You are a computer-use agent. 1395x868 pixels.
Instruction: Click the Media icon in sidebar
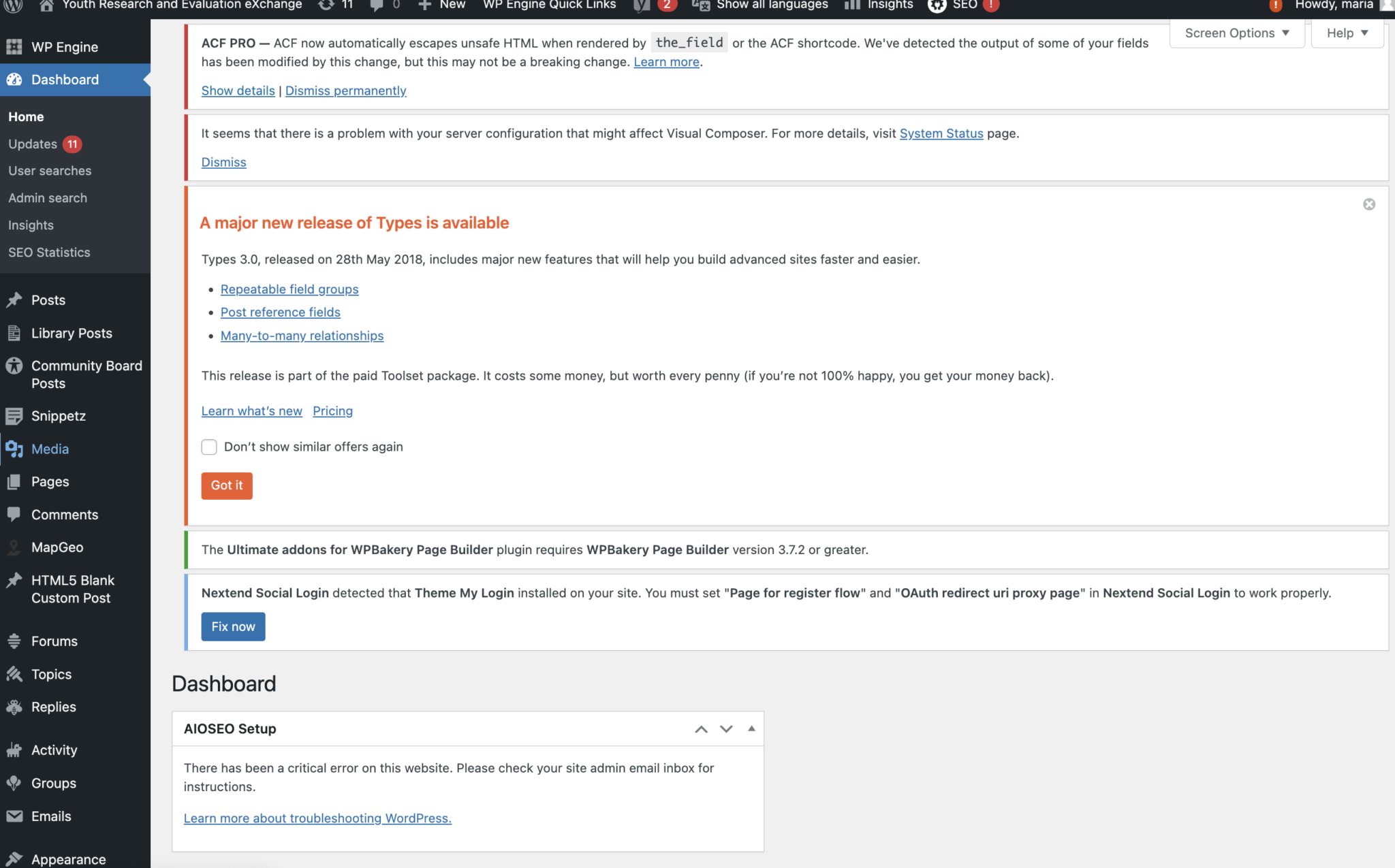pyautogui.click(x=14, y=449)
